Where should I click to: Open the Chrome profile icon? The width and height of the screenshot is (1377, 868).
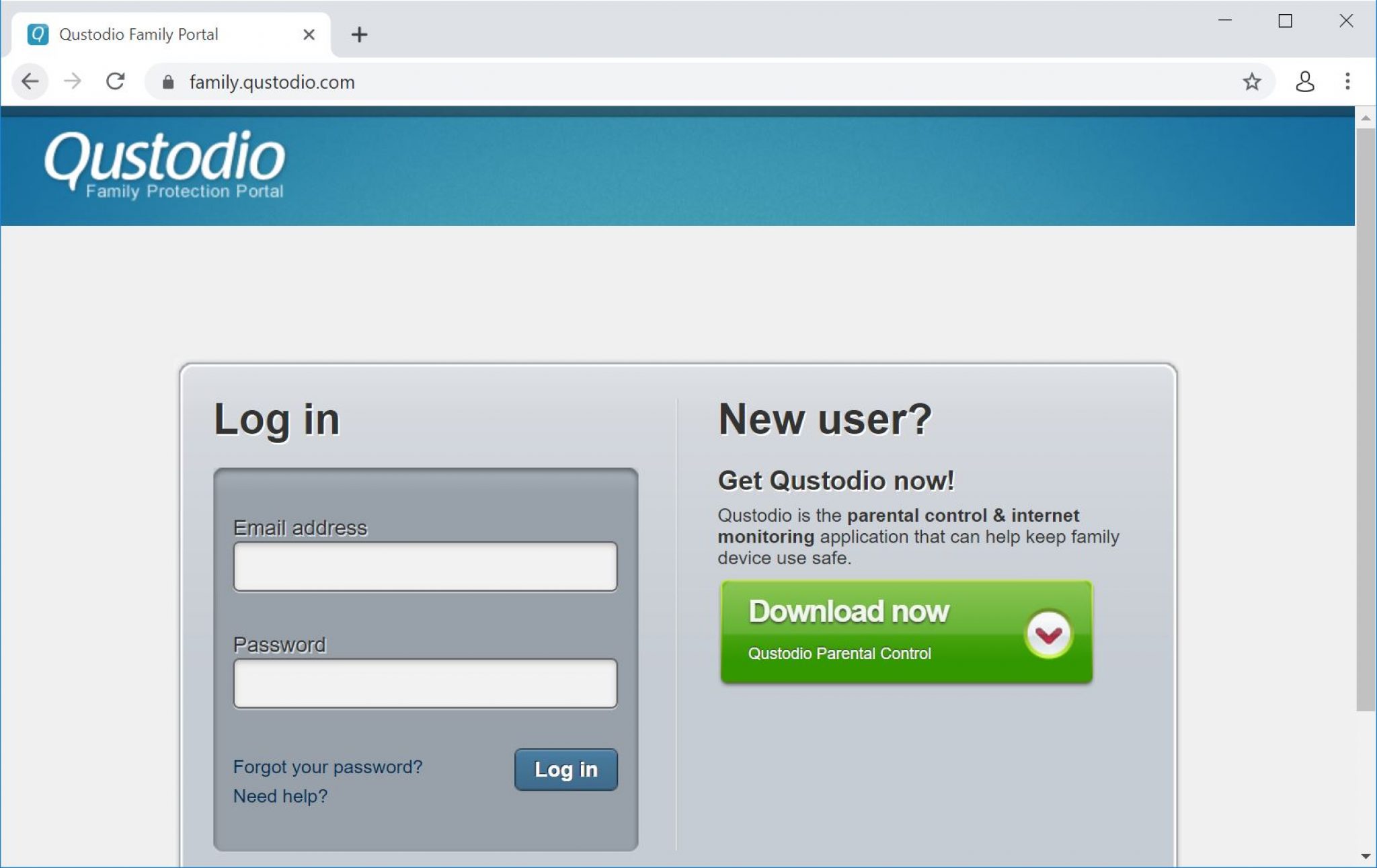[1305, 81]
